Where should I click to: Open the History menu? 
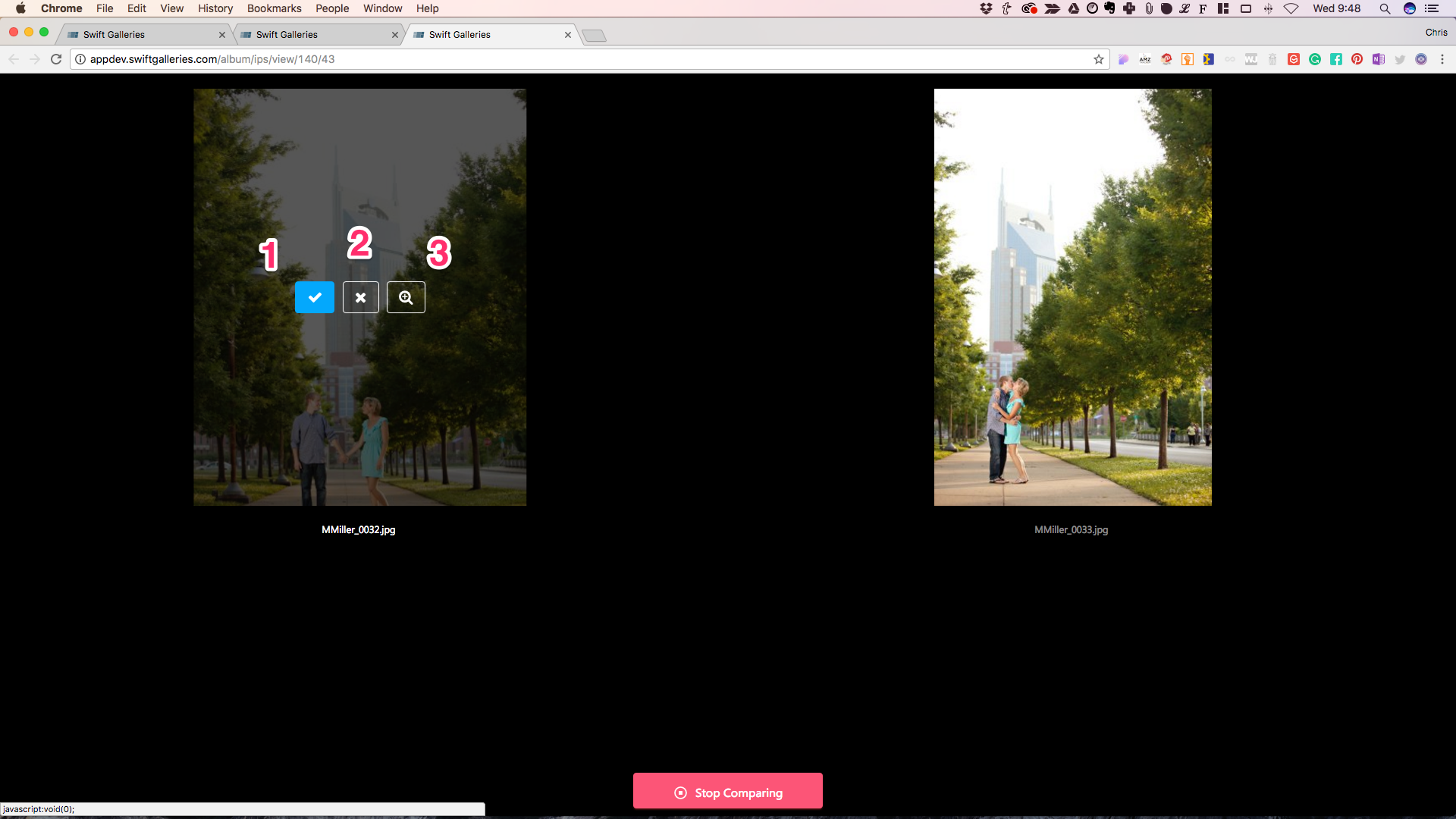click(215, 8)
